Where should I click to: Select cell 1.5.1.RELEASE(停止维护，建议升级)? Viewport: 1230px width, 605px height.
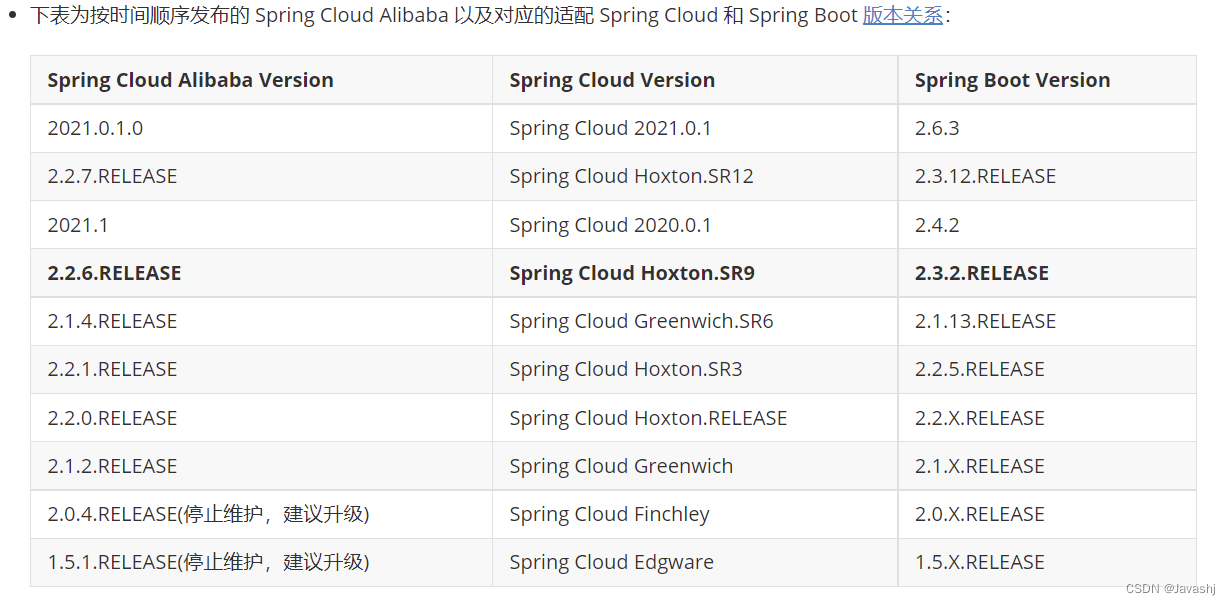tap(261, 562)
